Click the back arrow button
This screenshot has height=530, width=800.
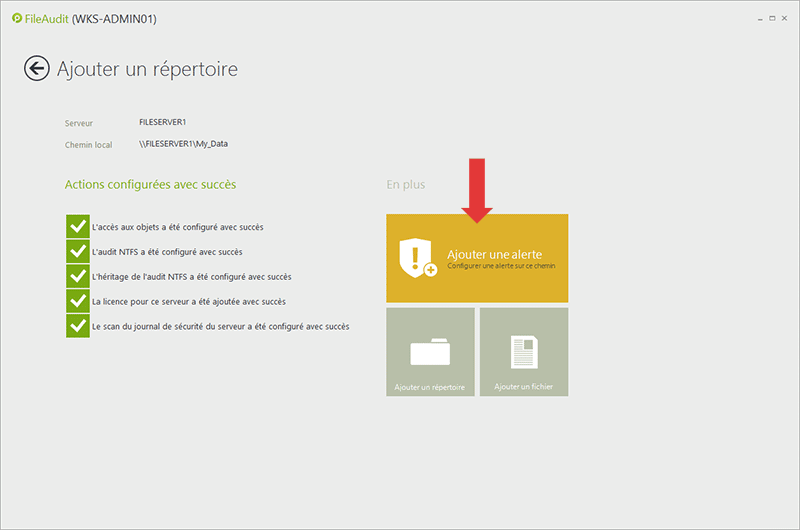point(37,68)
